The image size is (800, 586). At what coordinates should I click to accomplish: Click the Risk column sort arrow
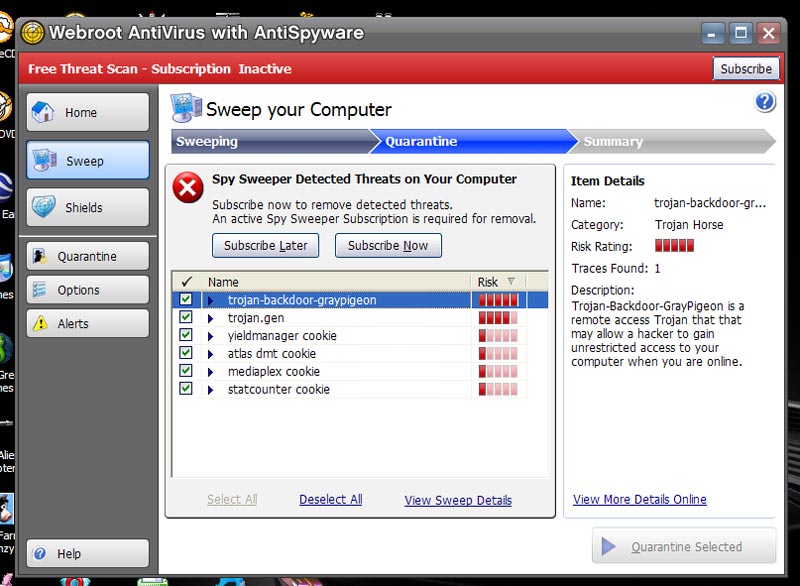click(511, 281)
